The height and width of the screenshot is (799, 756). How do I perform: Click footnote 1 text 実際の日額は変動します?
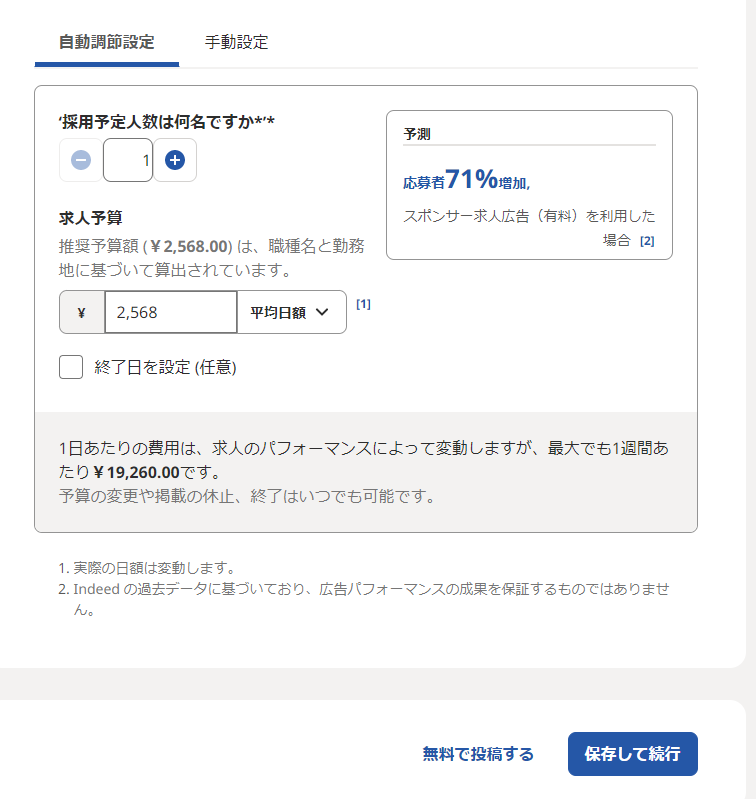[x=154, y=568]
